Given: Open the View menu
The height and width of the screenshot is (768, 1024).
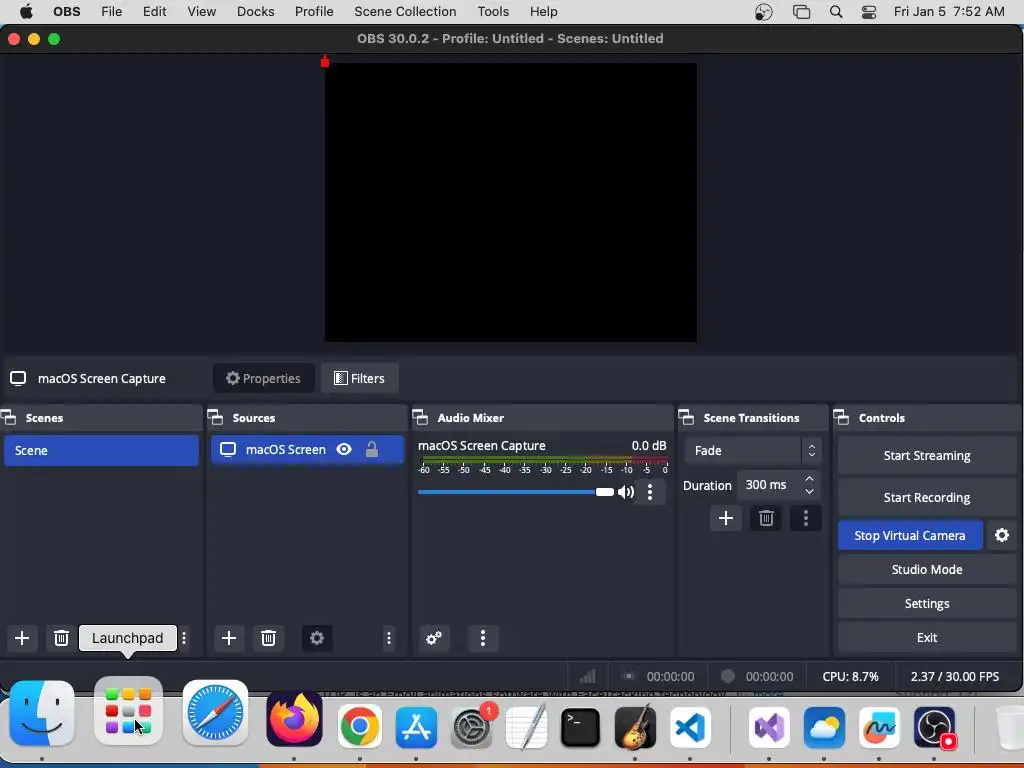Looking at the screenshot, I should [202, 12].
